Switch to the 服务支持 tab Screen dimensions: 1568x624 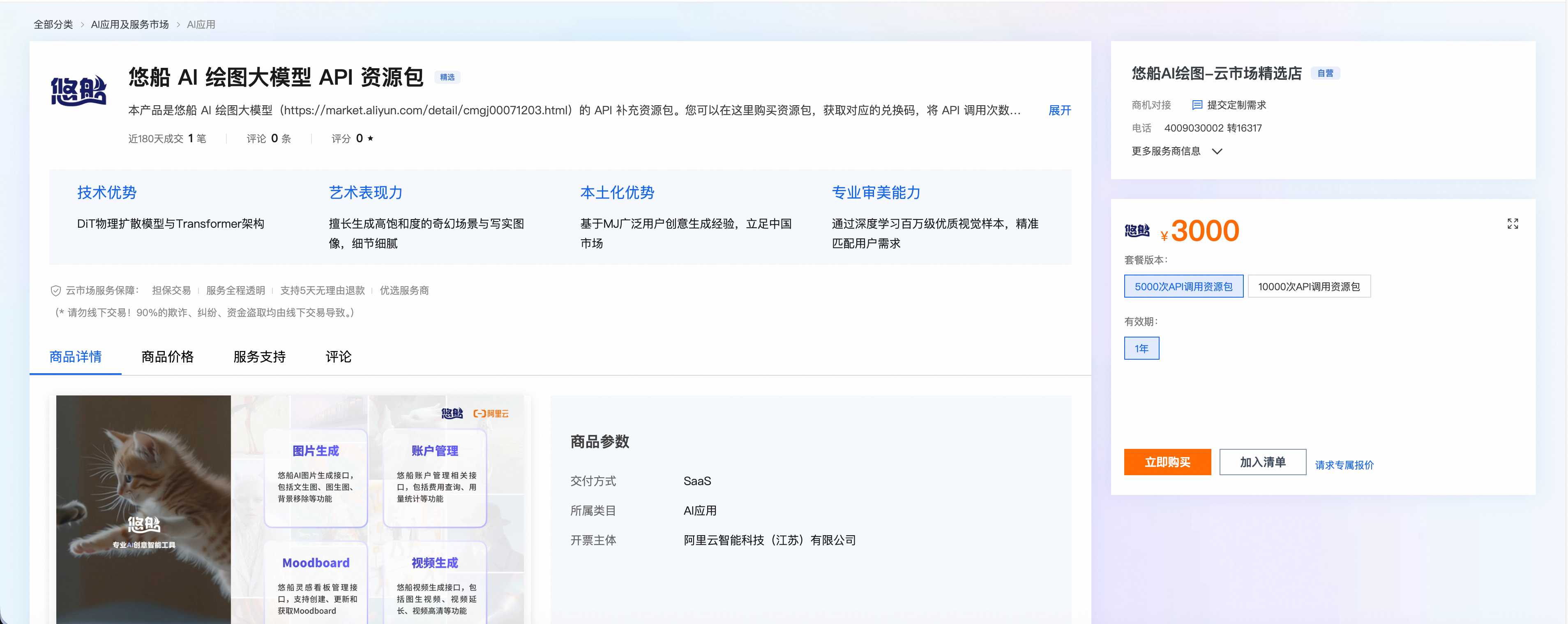(x=259, y=357)
